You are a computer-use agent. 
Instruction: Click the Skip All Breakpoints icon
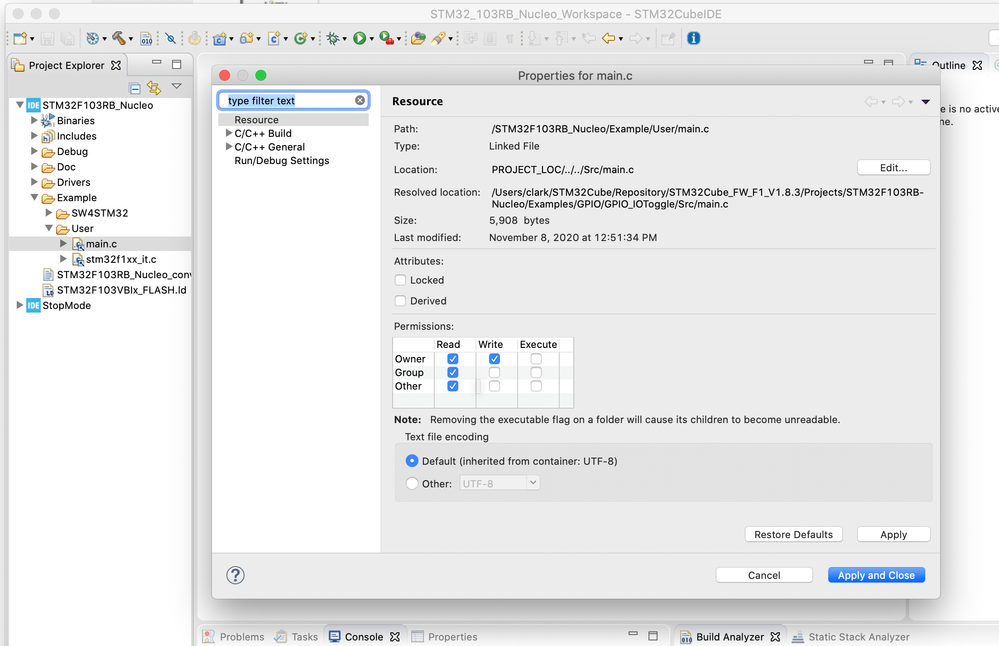click(x=170, y=39)
